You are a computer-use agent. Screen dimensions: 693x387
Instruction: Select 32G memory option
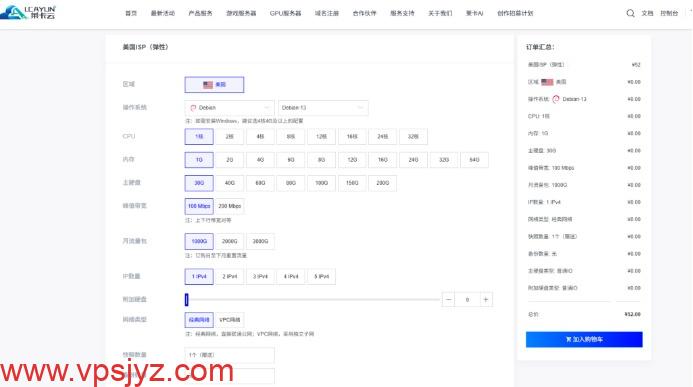coord(444,160)
